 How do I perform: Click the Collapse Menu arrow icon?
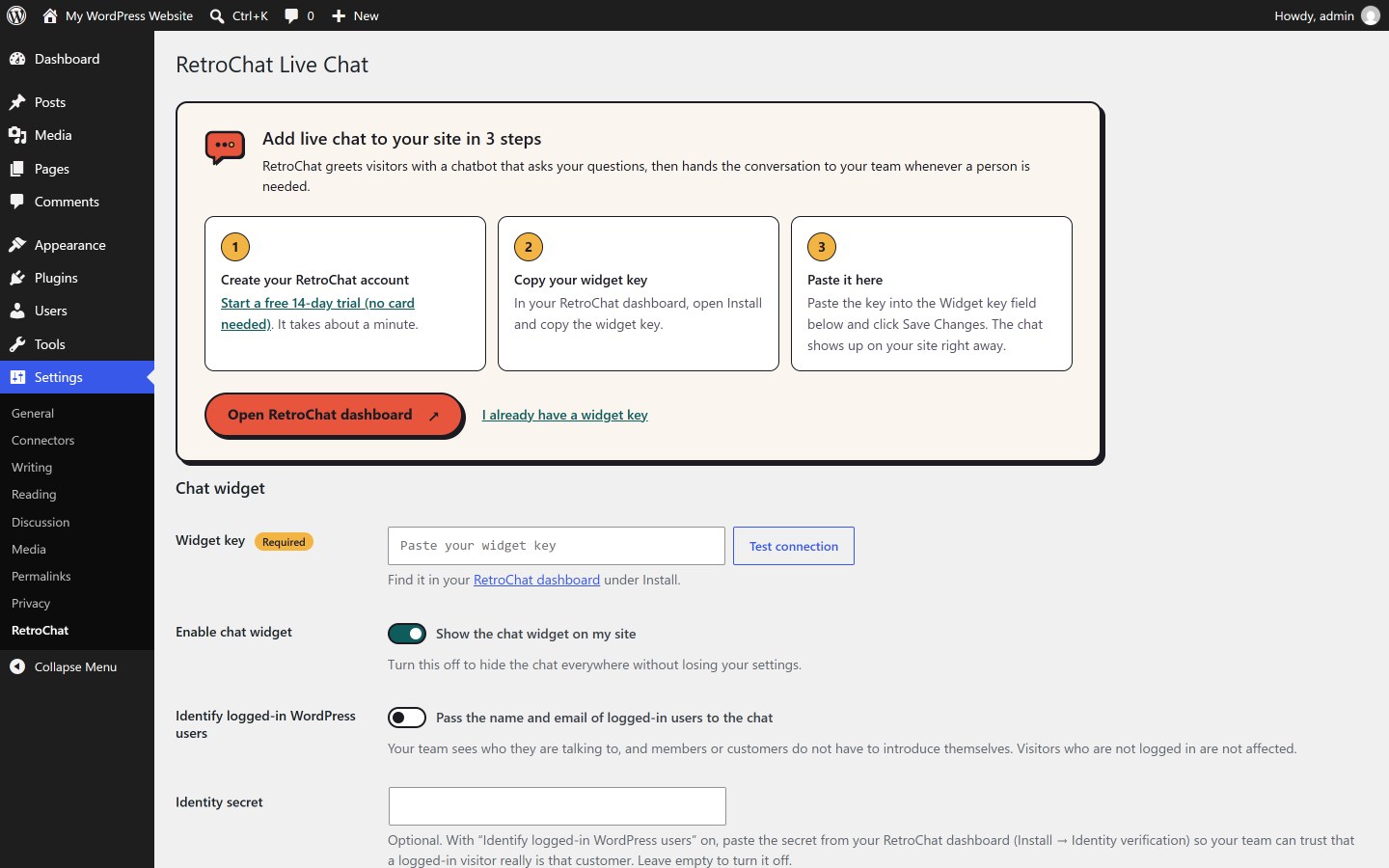[17, 666]
